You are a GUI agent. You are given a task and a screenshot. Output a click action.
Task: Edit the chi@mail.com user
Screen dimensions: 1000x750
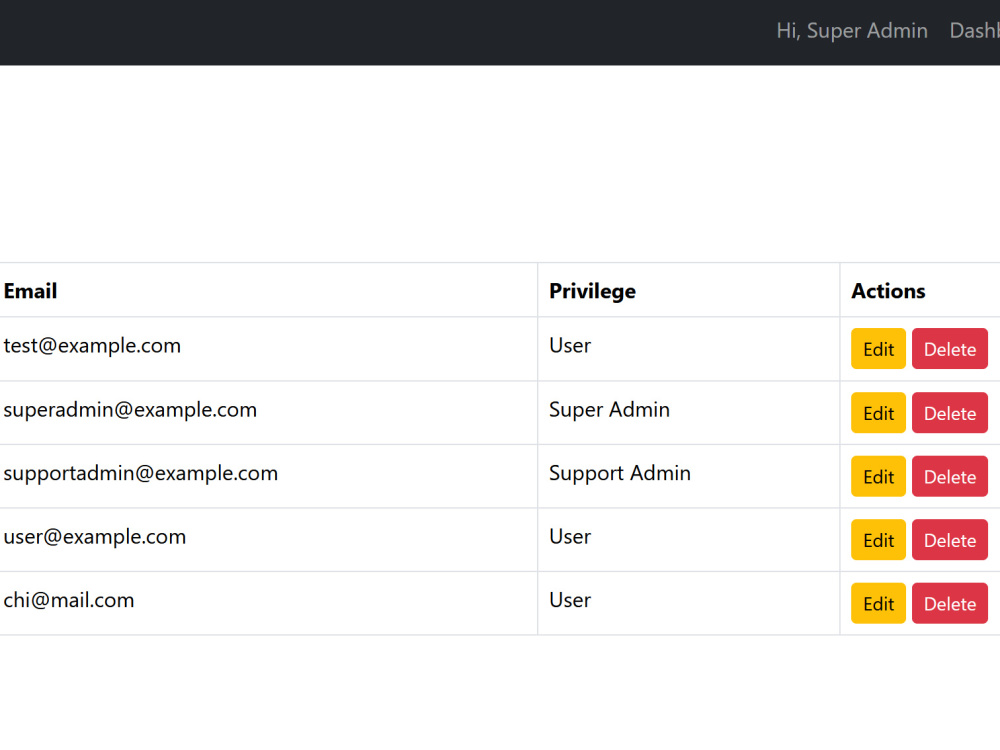click(878, 603)
